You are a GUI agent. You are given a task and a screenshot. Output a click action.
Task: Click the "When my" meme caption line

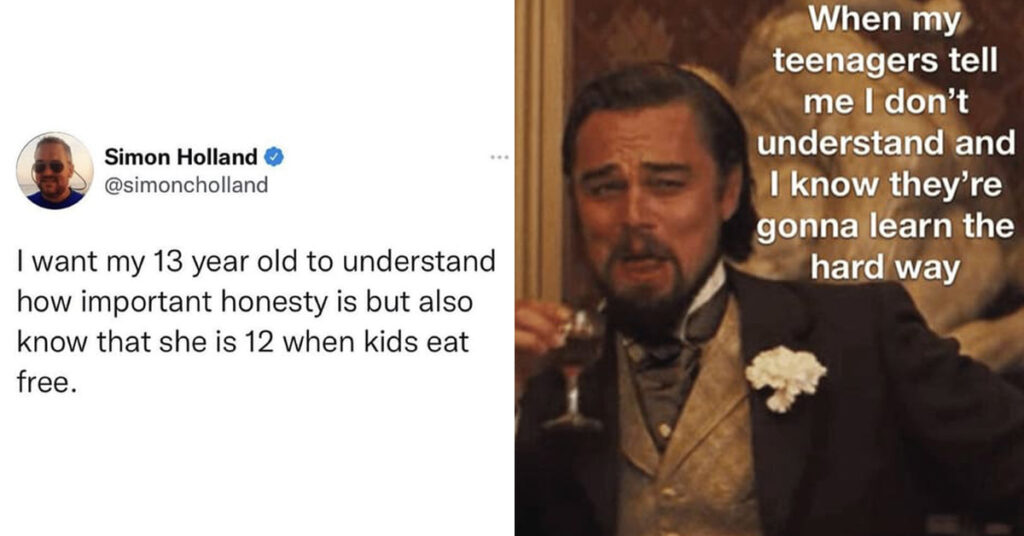[x=885, y=20]
